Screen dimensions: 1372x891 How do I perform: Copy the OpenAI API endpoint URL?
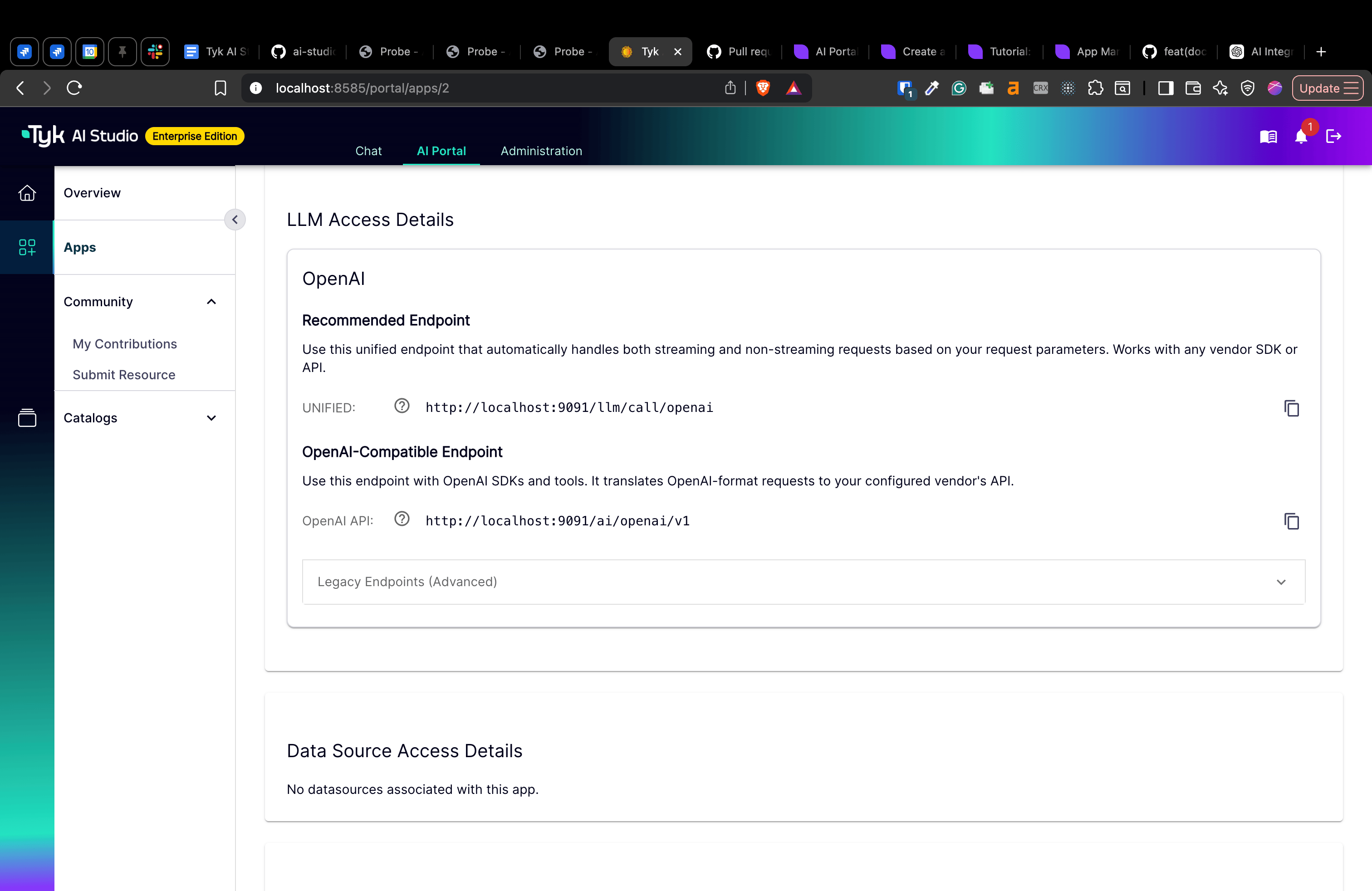[x=1291, y=521]
